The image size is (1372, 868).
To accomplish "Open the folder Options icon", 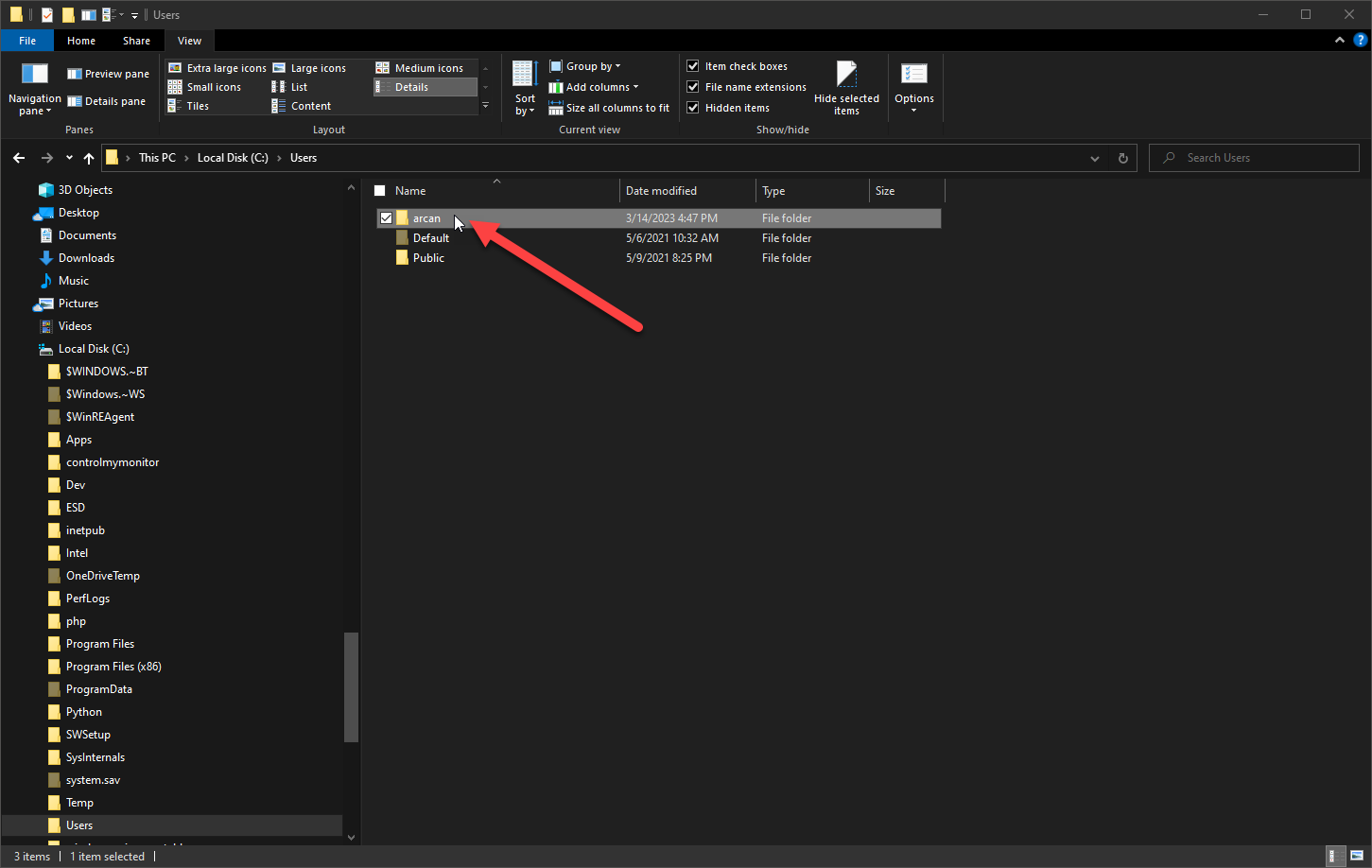I will pyautogui.click(x=913, y=75).
